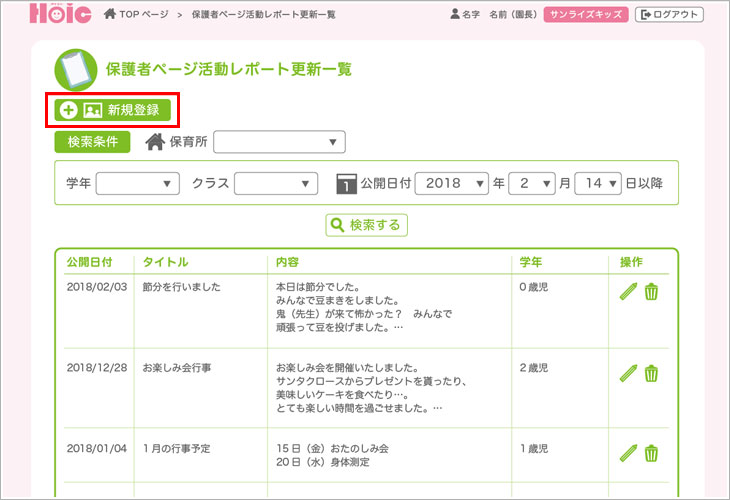Click the サンライズキッズ pink badge

[x=586, y=15]
